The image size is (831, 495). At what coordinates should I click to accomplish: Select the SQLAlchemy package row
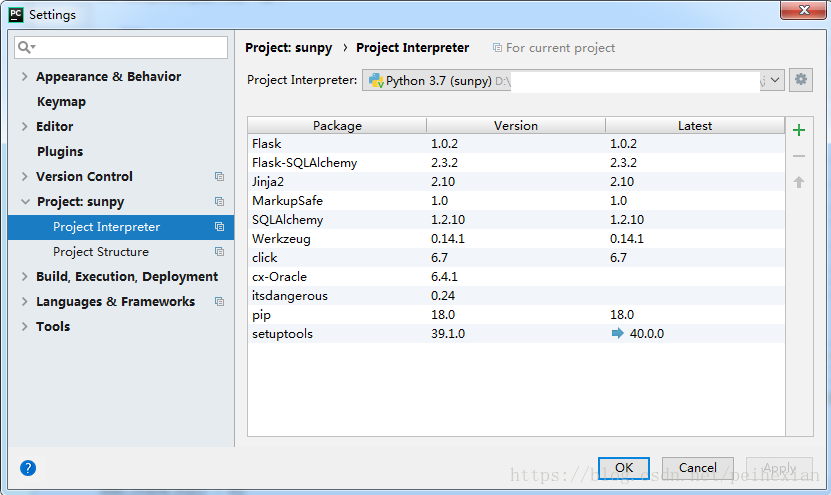click(x=516, y=219)
